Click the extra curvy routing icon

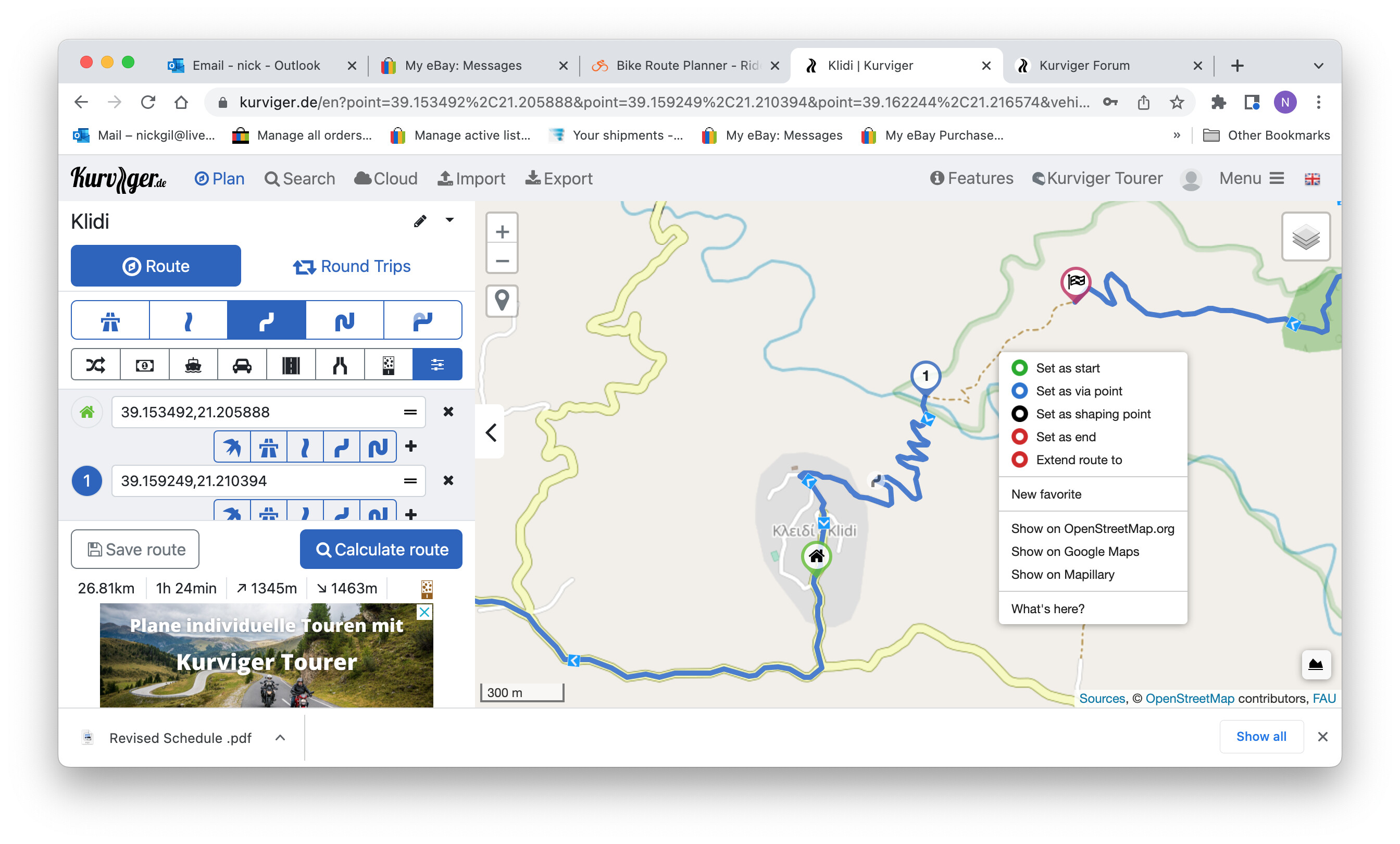click(x=344, y=320)
